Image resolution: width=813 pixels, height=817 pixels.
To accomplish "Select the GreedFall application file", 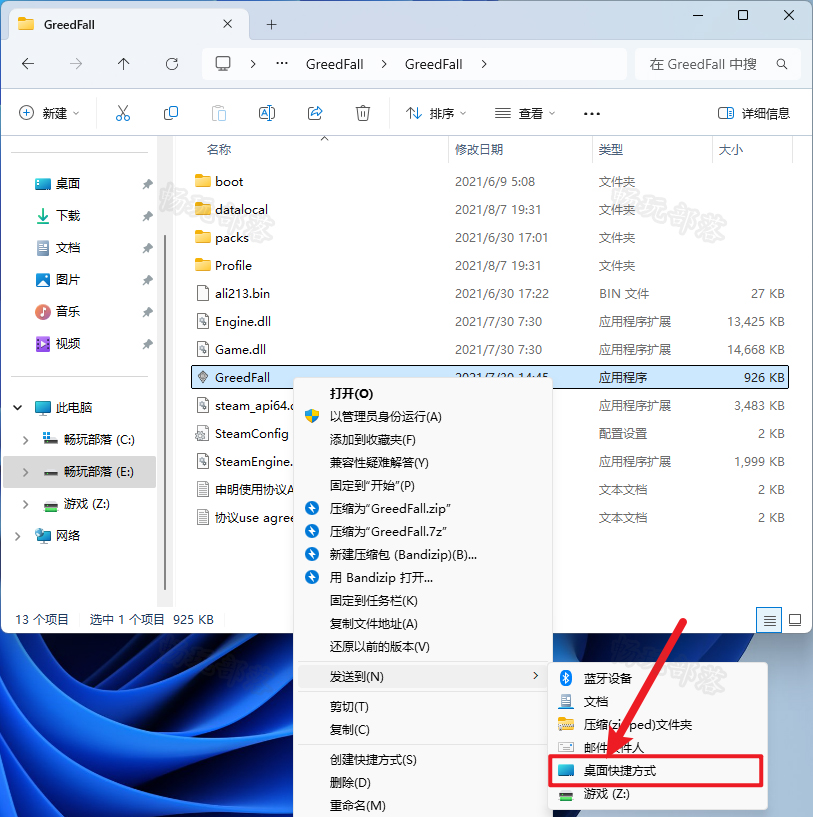I will 490,377.
